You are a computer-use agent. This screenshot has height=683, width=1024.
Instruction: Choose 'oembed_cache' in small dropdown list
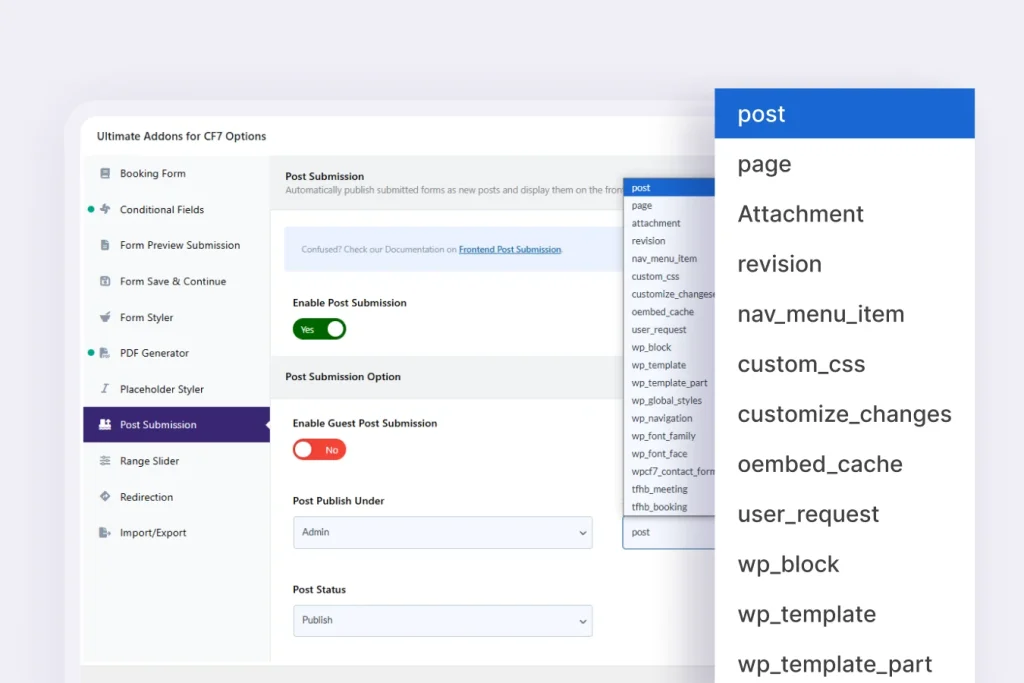click(669, 311)
